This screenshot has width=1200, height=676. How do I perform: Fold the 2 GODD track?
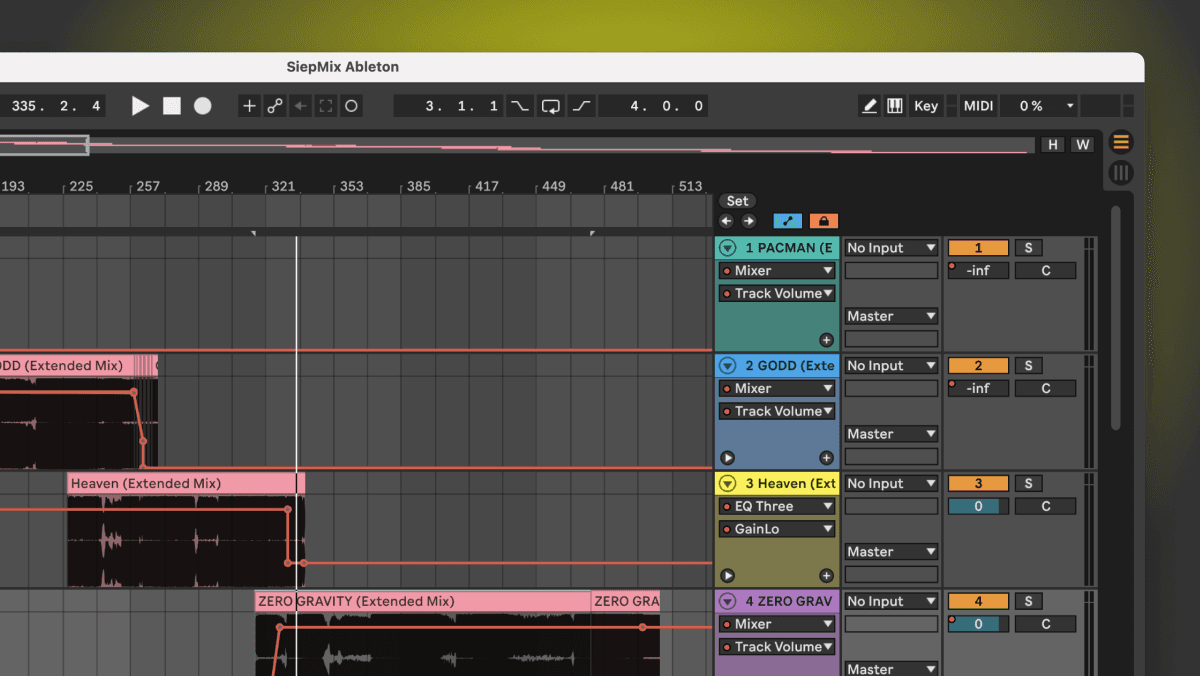(728, 366)
